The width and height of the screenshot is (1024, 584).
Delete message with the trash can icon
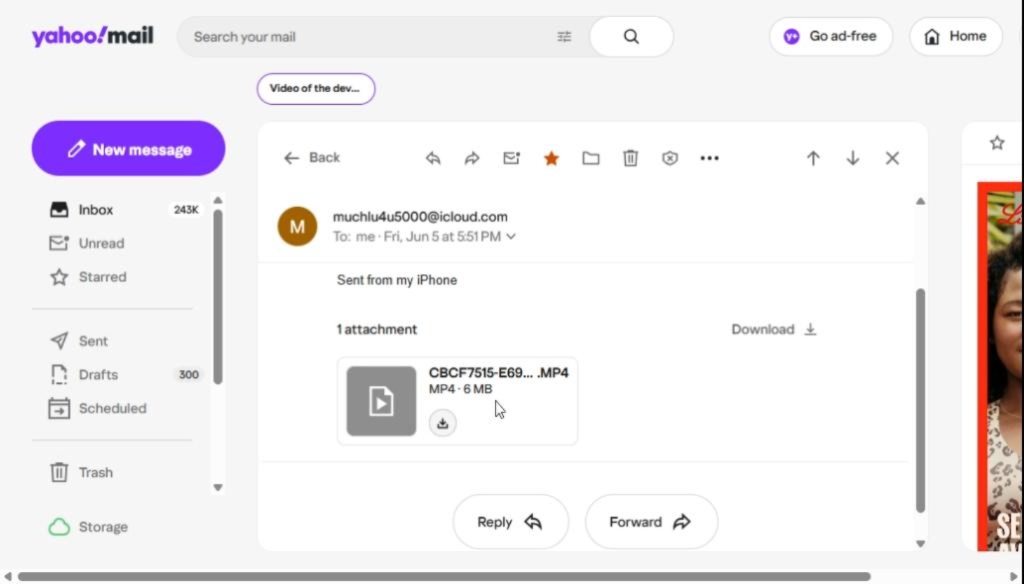630,158
